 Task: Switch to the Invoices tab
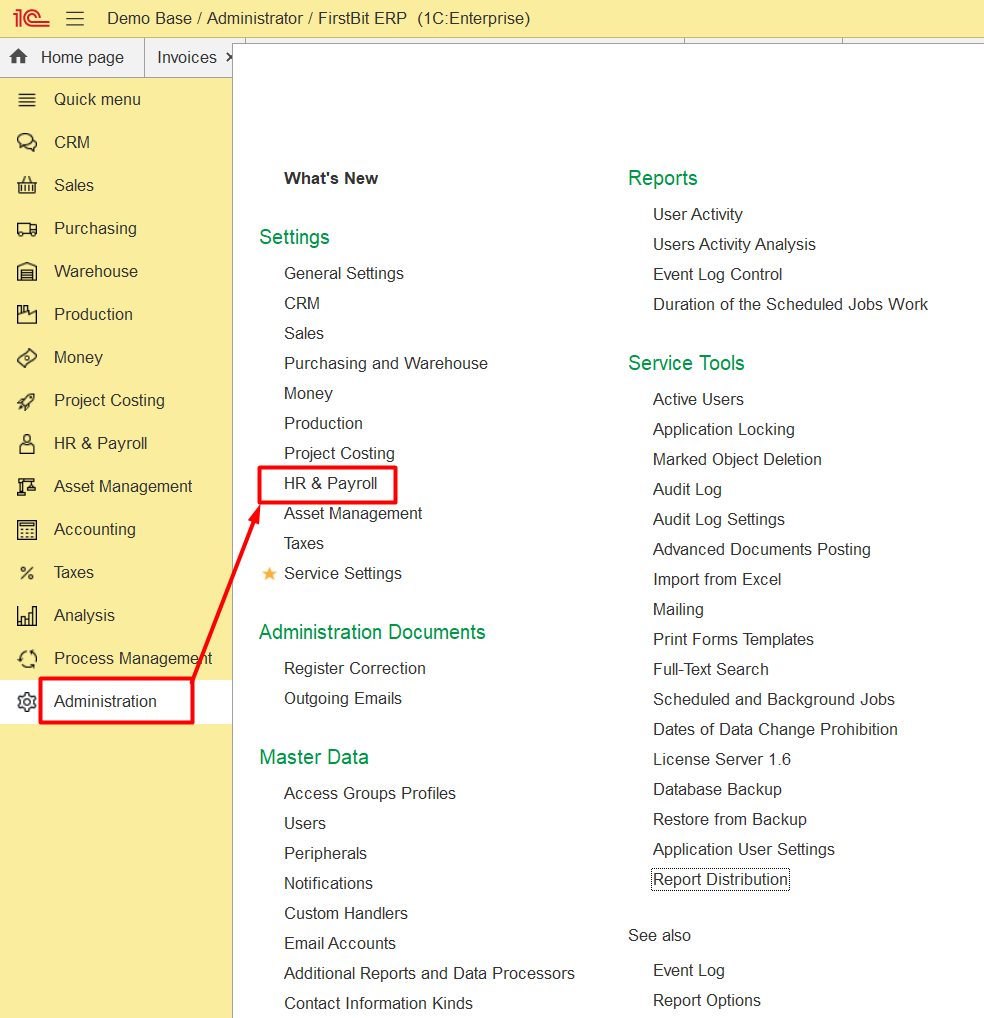[188, 57]
